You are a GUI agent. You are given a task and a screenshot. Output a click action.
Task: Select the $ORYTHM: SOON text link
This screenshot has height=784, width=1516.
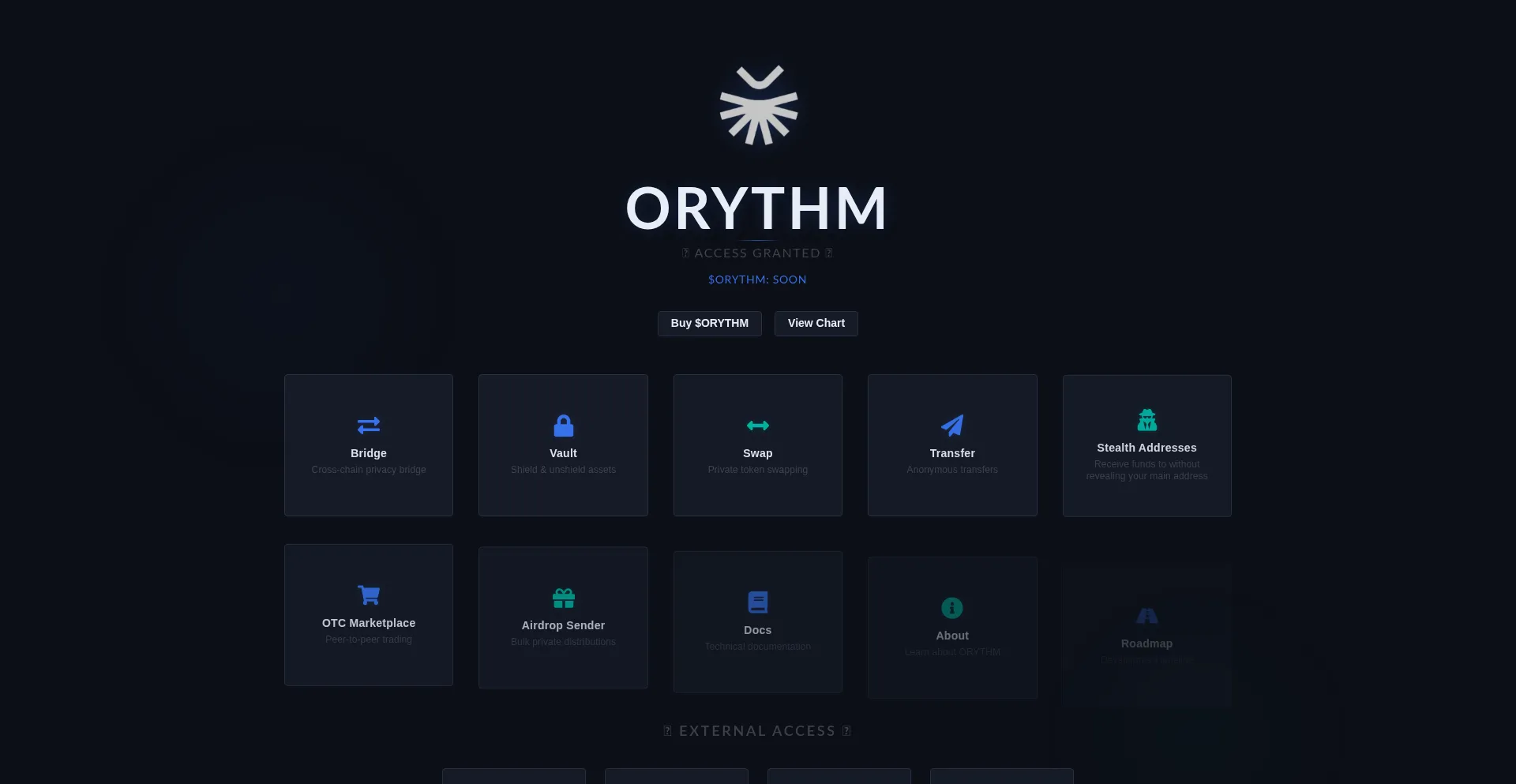pyautogui.click(x=757, y=279)
